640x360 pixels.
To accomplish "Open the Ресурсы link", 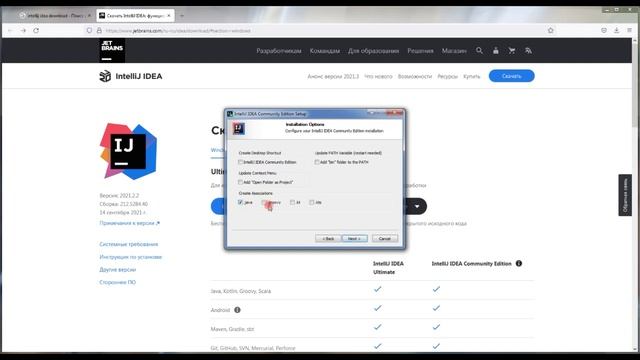I will click(447, 76).
